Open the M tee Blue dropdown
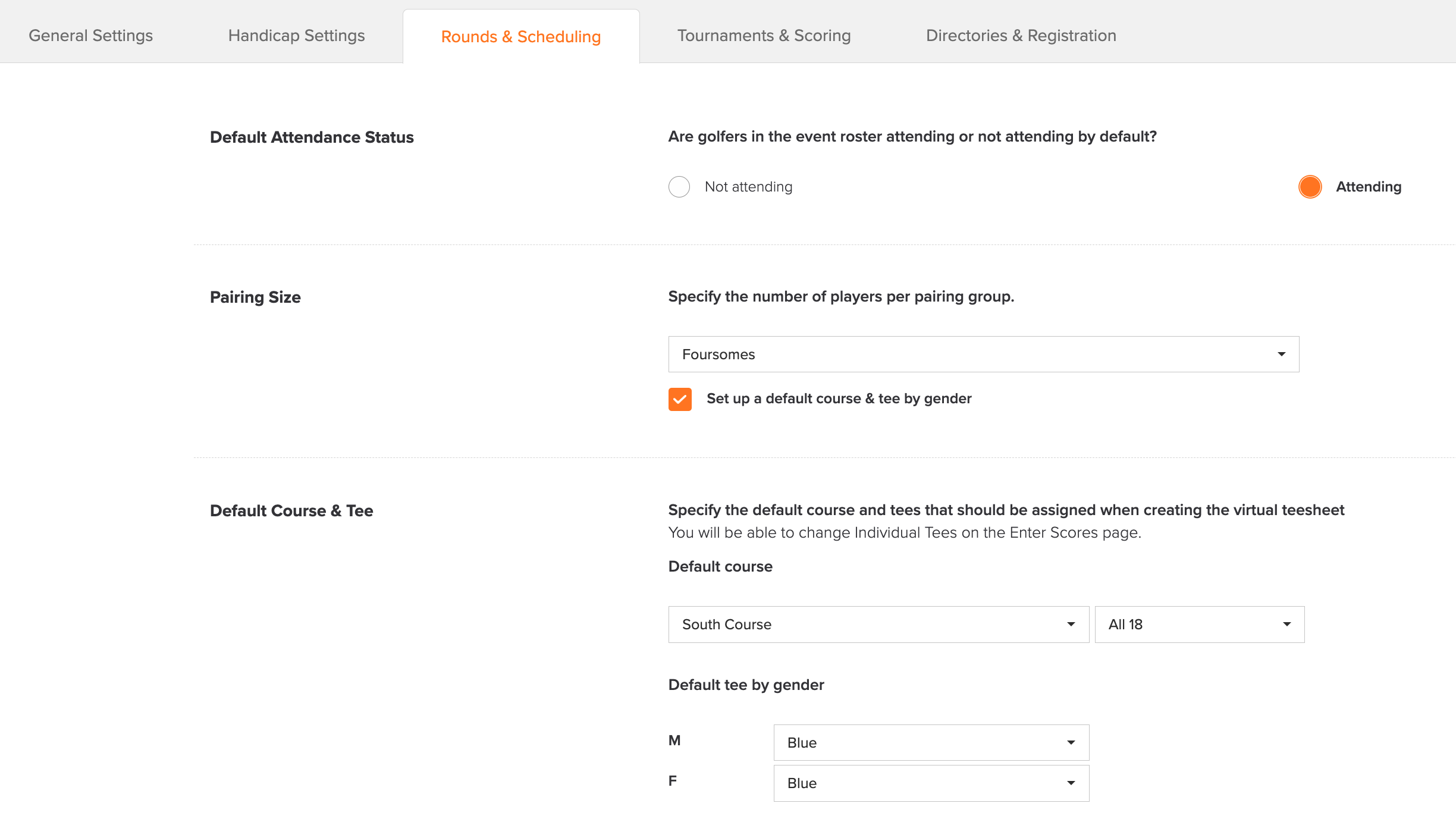The width and height of the screenshot is (1456, 822). pos(931,743)
